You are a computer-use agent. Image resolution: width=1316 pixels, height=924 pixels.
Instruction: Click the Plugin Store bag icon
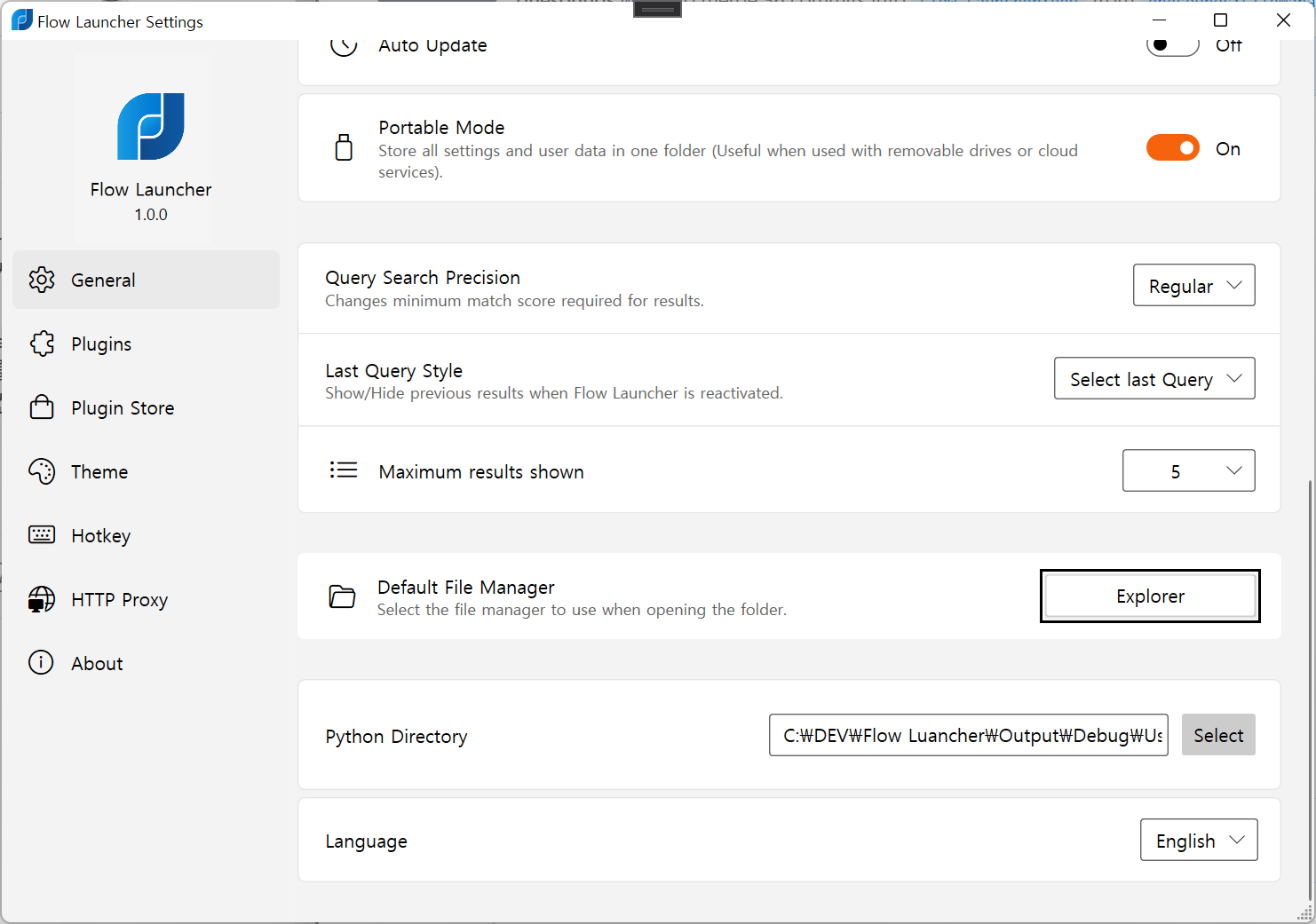42,407
